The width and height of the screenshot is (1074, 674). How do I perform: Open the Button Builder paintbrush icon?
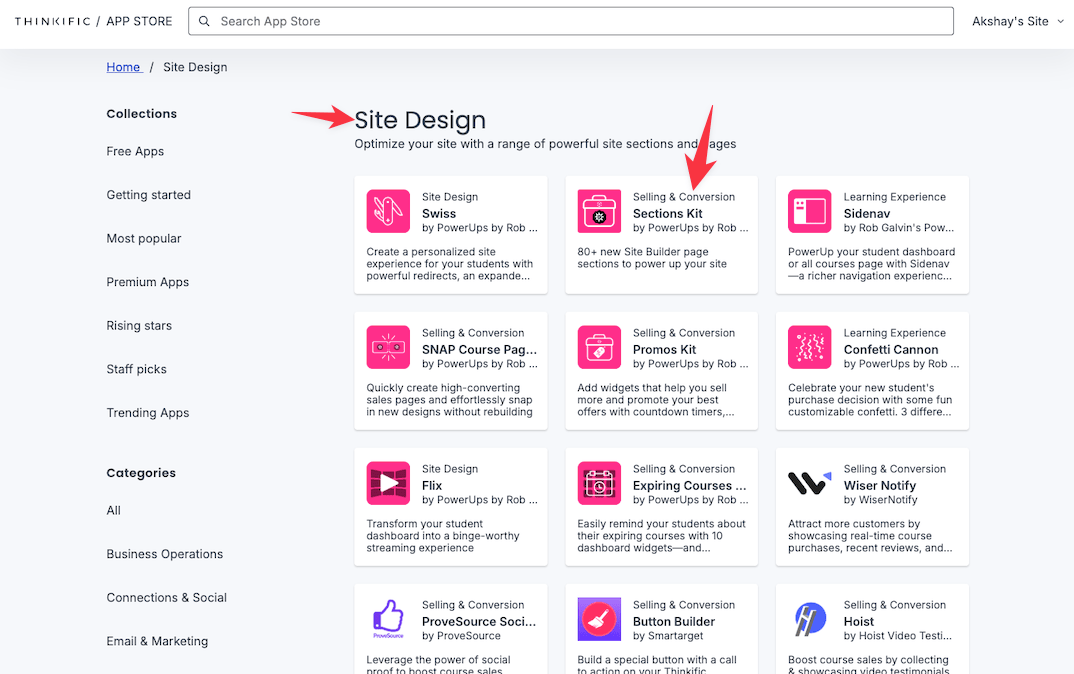pyautogui.click(x=598, y=617)
